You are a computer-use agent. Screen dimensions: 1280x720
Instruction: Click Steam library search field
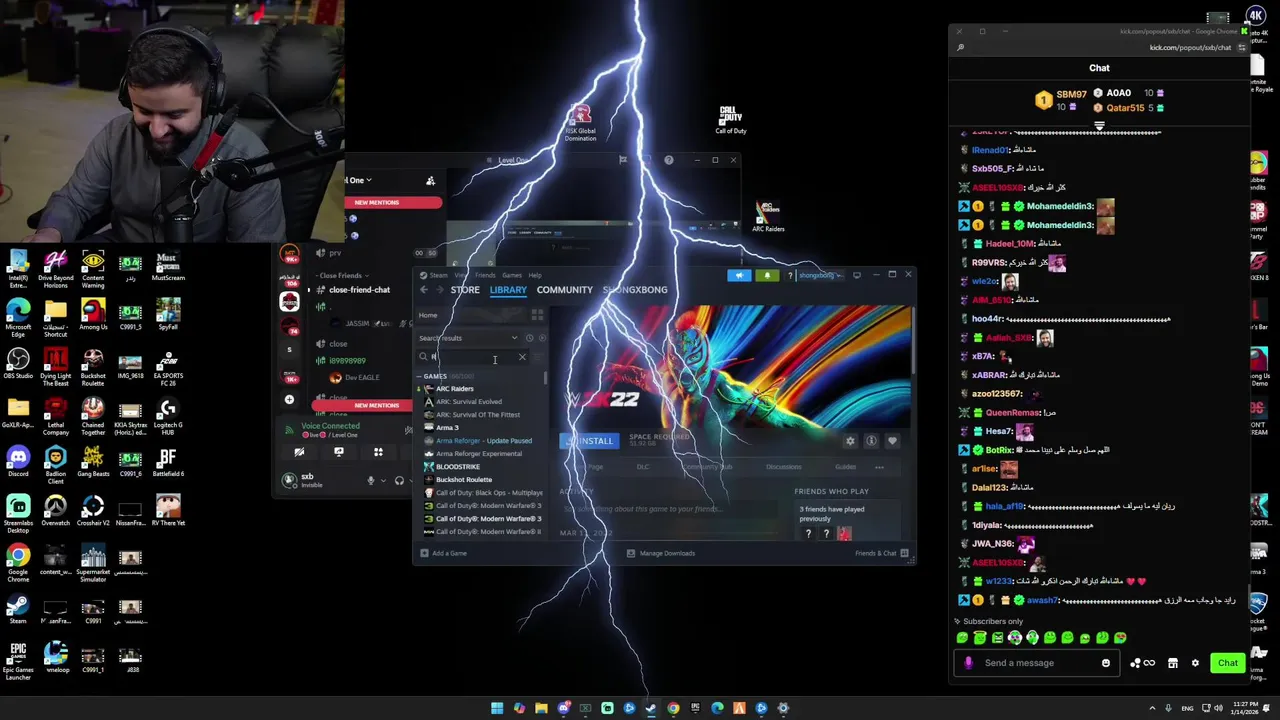pos(470,357)
